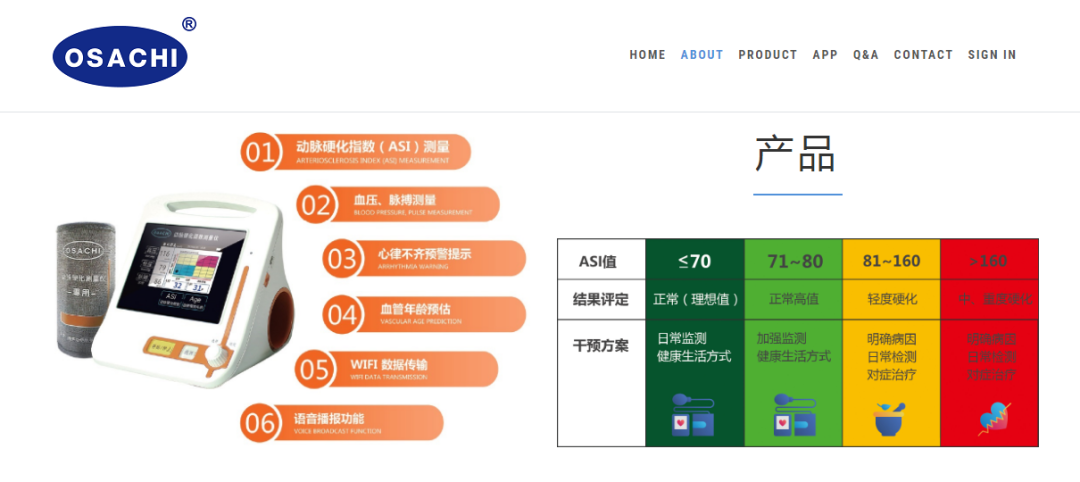The image size is (1080, 482).
Task: Go to the ABOUT page
Action: coord(702,55)
